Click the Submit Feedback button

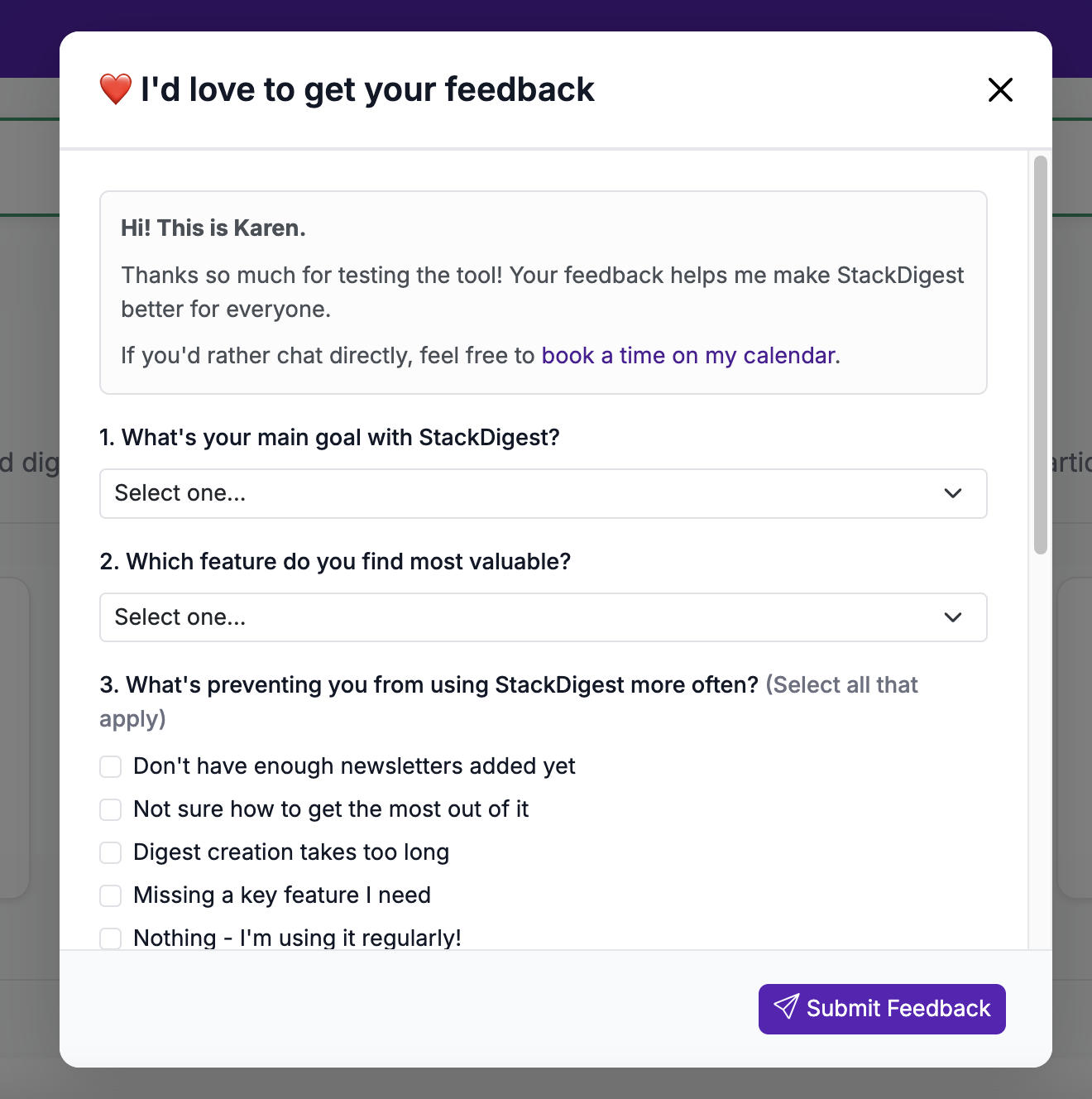click(882, 1009)
